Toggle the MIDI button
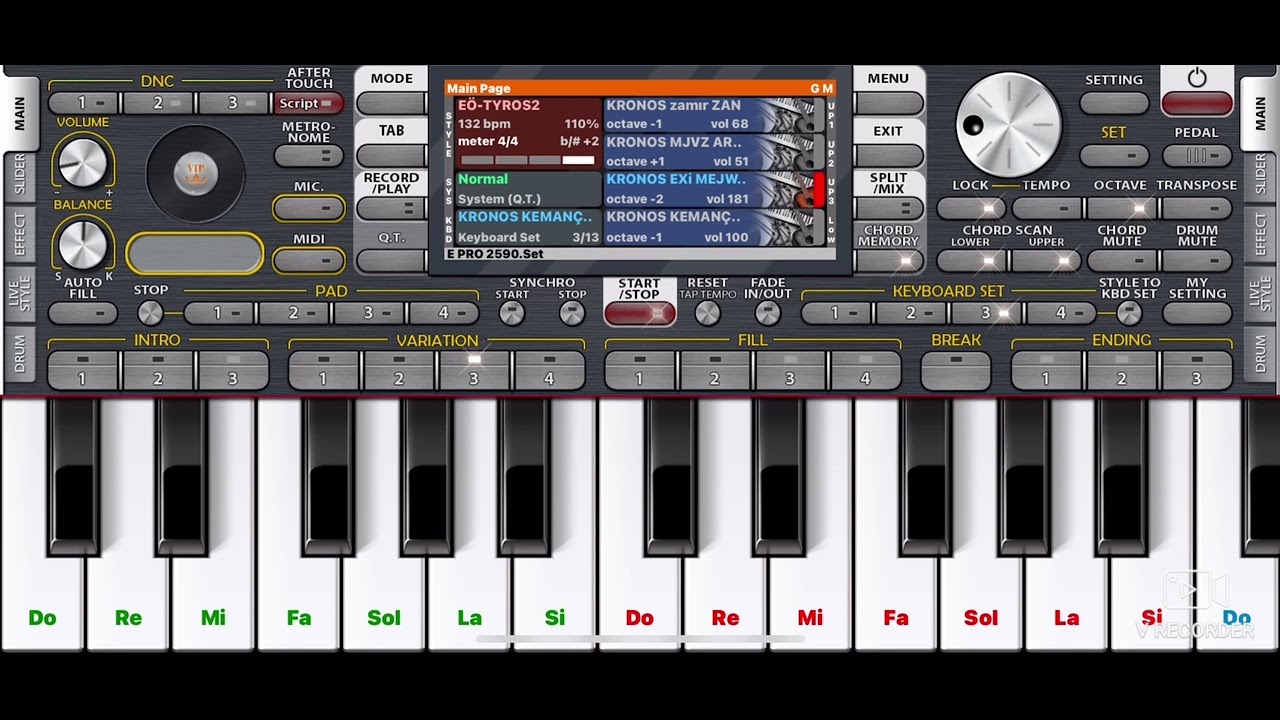Image resolution: width=1280 pixels, height=720 pixels. (x=308, y=260)
